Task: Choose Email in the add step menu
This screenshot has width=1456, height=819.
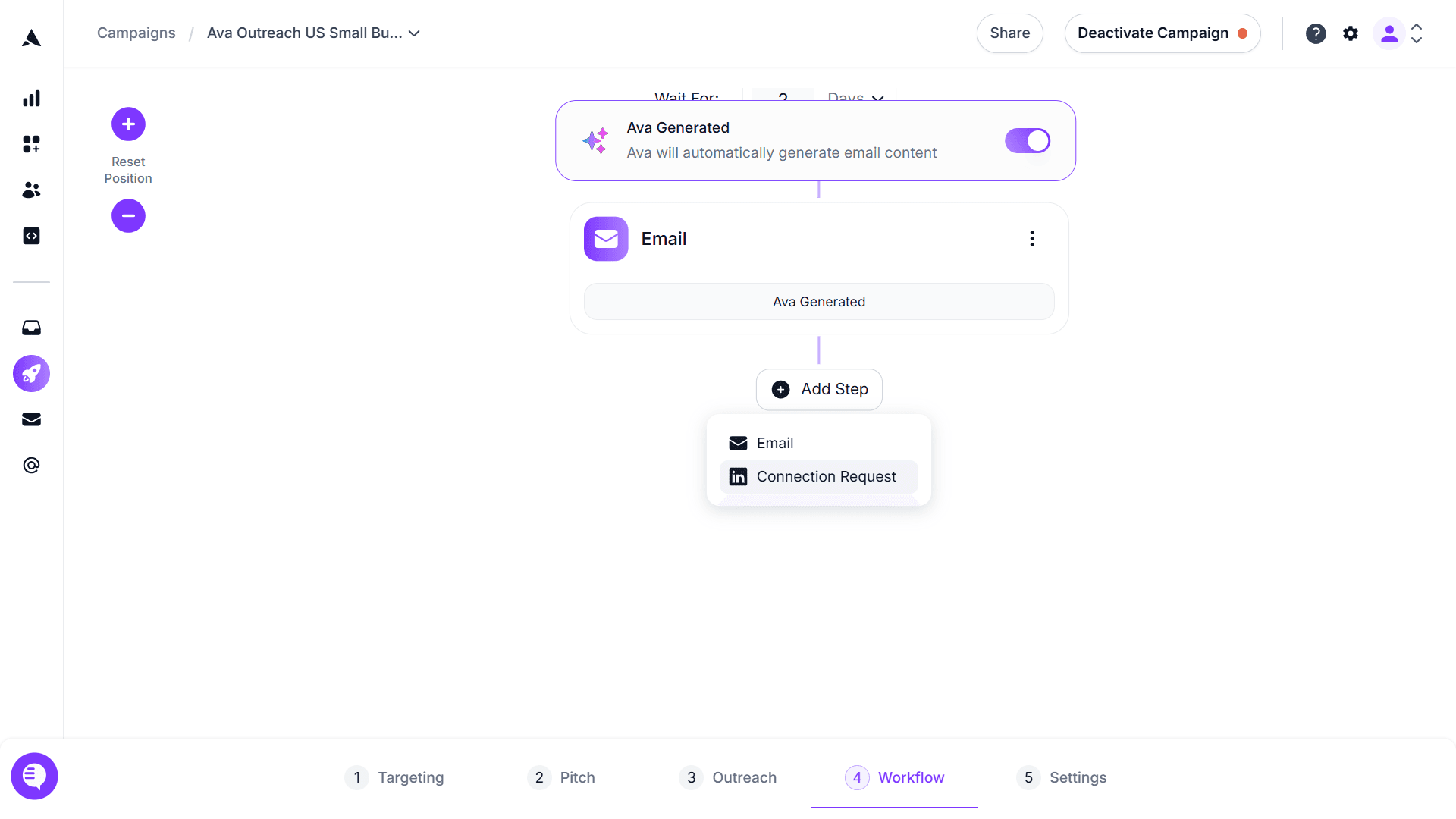Action: [774, 443]
